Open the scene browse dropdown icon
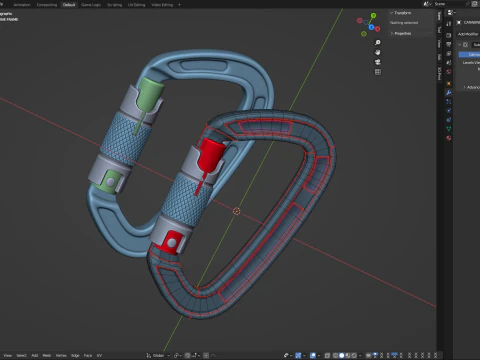Screen dimensions: 480x360 click(427, 4)
